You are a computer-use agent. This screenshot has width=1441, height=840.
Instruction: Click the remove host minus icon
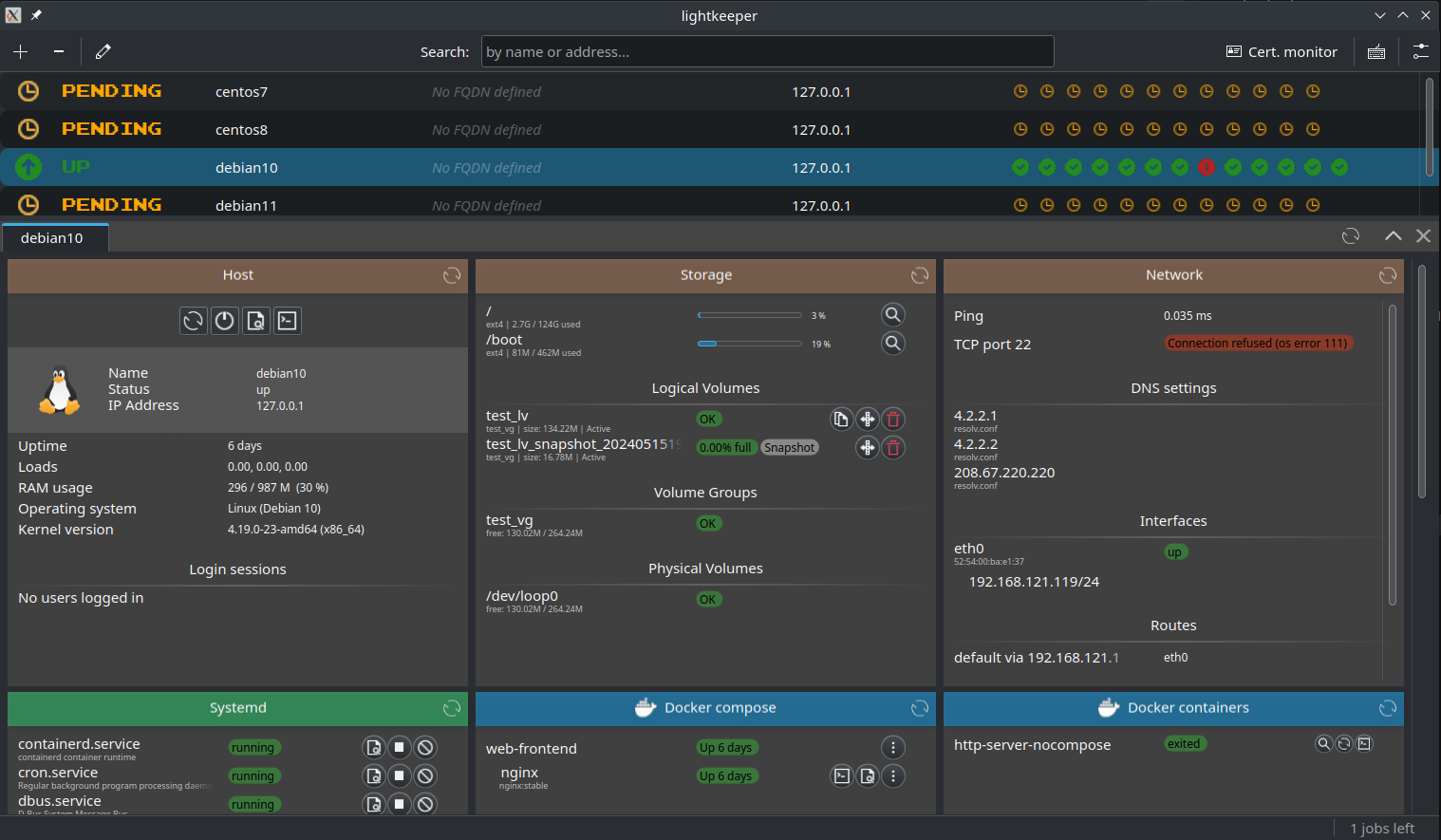pos(59,51)
